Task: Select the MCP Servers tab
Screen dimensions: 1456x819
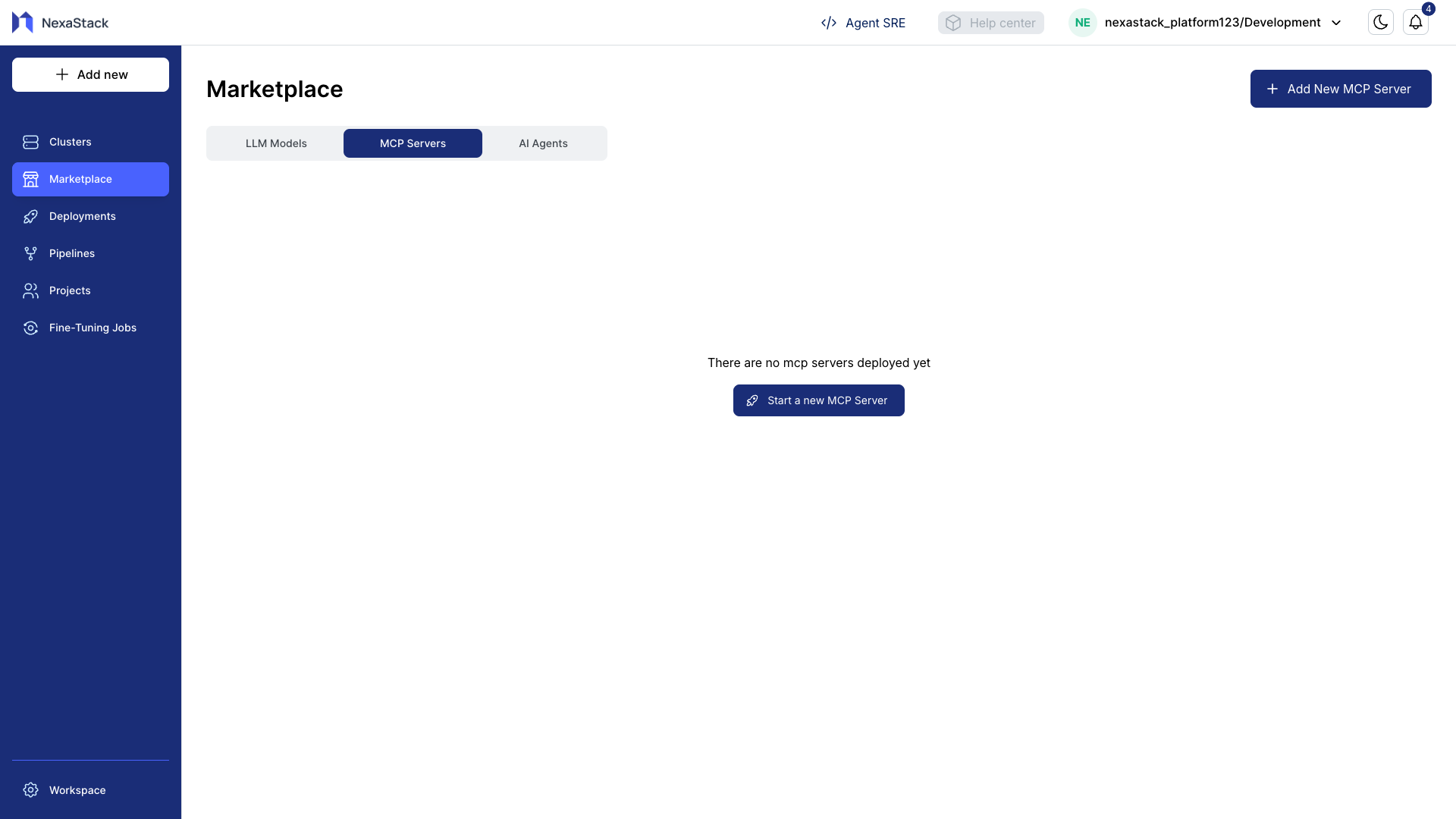Action: [413, 143]
